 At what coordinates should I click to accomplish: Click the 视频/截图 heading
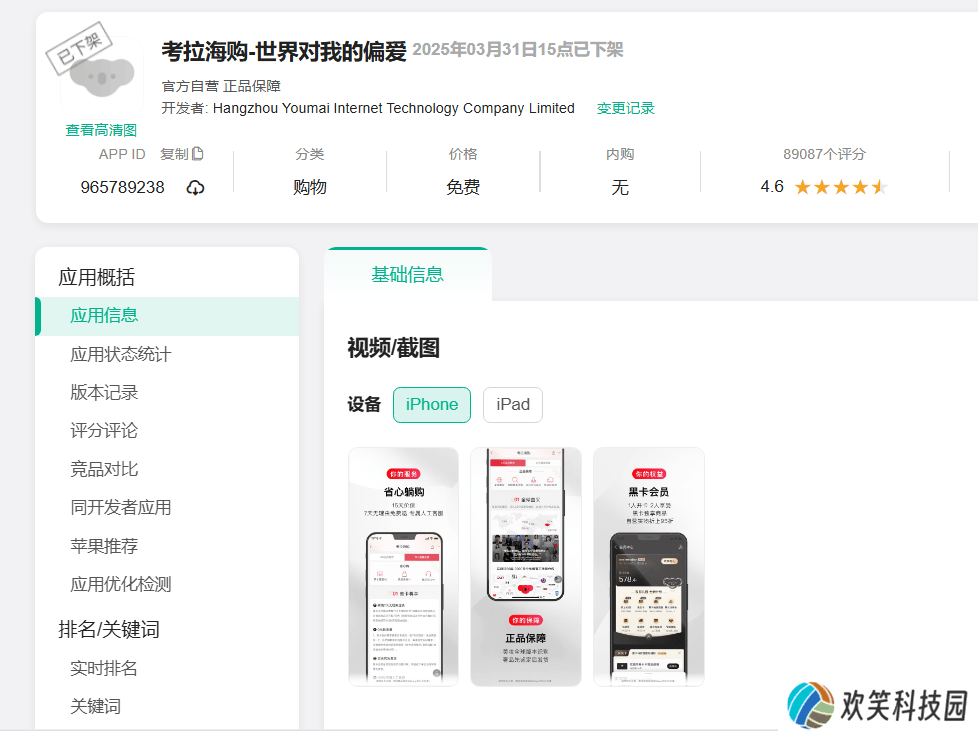[394, 348]
